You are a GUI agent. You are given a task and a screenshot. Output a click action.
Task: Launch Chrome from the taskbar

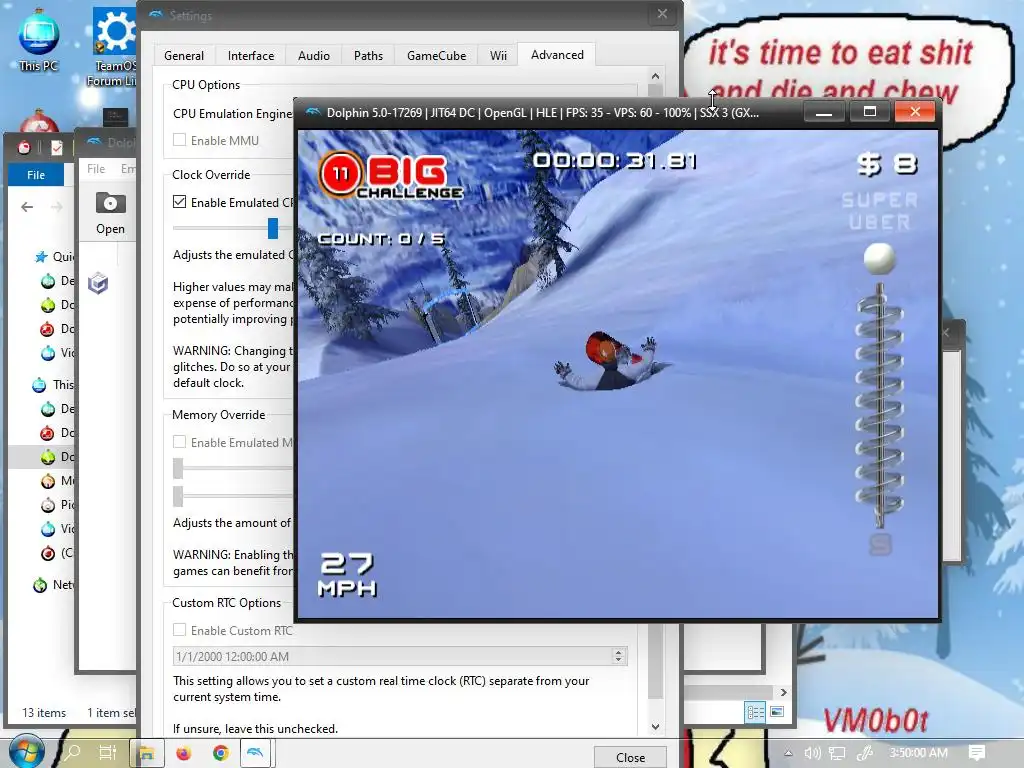(x=221, y=753)
